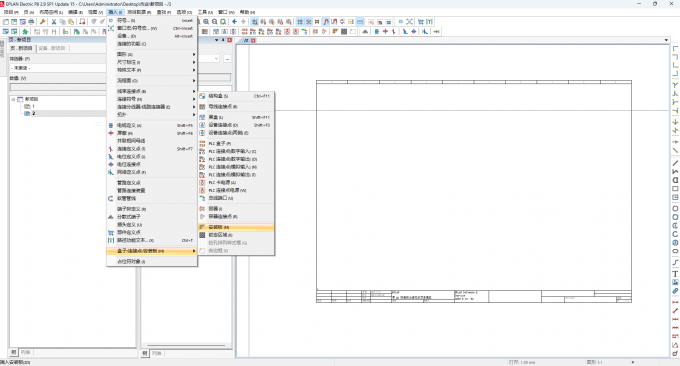Switch to the 列表 (list) tab in the left panel
This screenshot has width=680, height=366.
coord(26,353)
